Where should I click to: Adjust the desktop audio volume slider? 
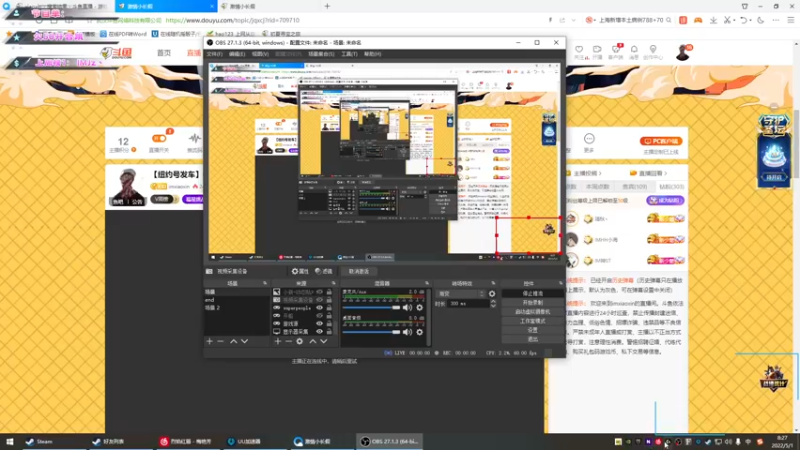[372, 332]
